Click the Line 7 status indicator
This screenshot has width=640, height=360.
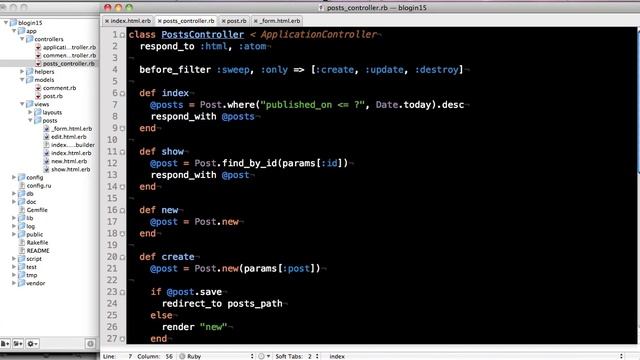tap(118, 356)
